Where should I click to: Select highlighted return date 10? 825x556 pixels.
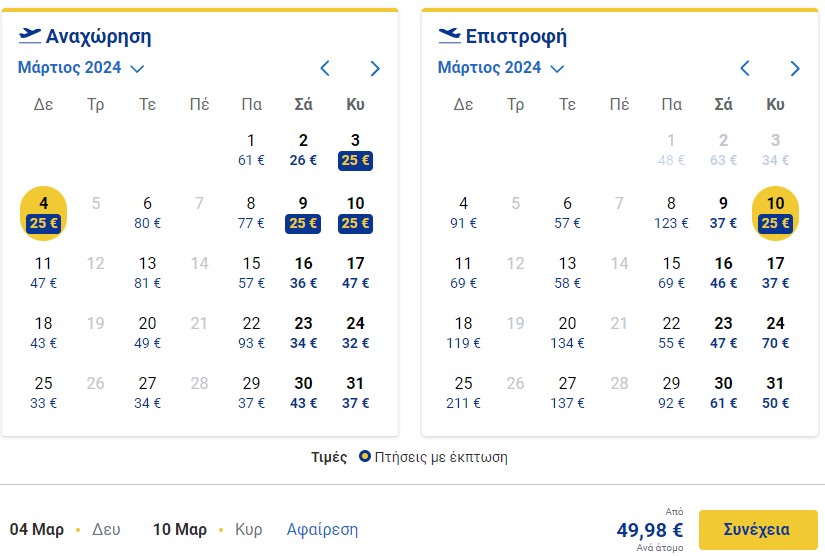776,213
